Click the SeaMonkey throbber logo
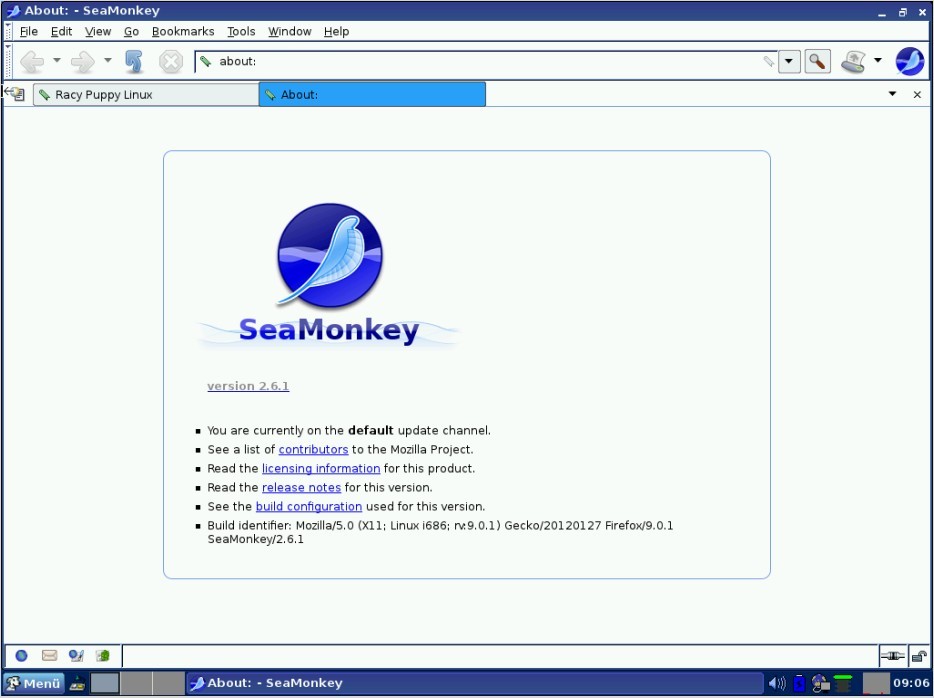 910,61
